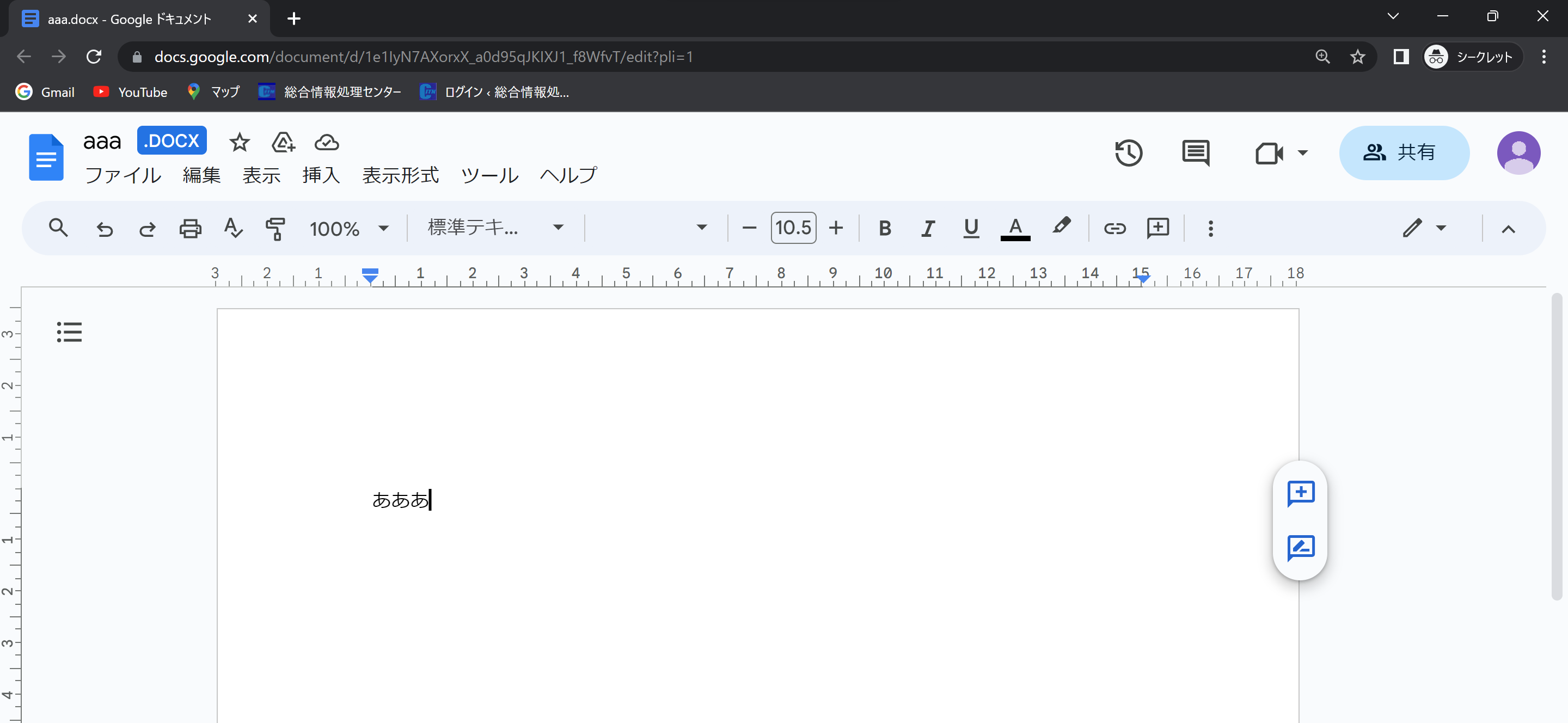Decrease the font size
The image size is (1568, 723).
[x=749, y=228]
